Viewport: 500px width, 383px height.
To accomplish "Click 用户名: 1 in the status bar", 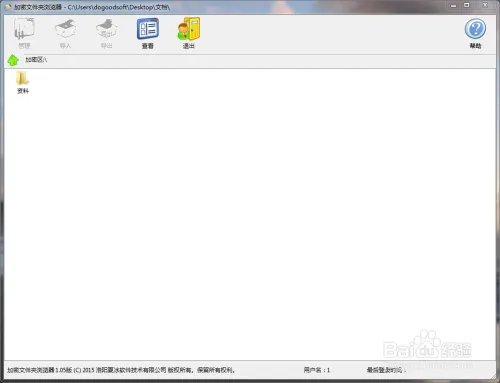I will tap(317, 370).
